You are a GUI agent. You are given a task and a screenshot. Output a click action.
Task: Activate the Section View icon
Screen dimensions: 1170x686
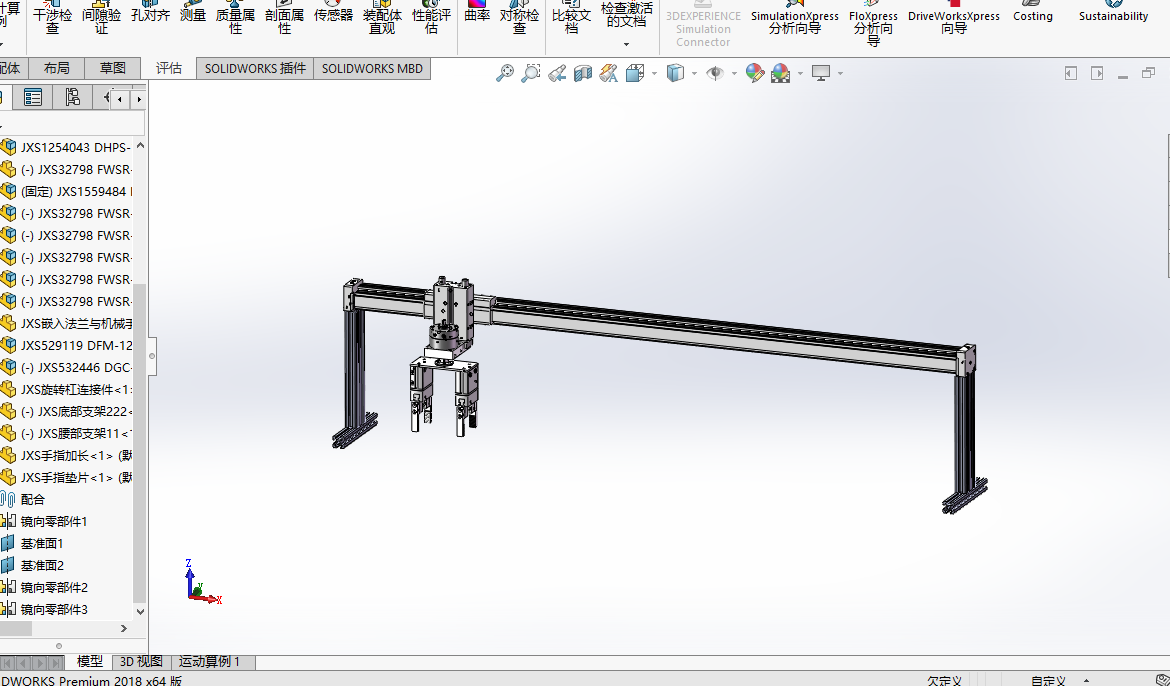pos(582,73)
